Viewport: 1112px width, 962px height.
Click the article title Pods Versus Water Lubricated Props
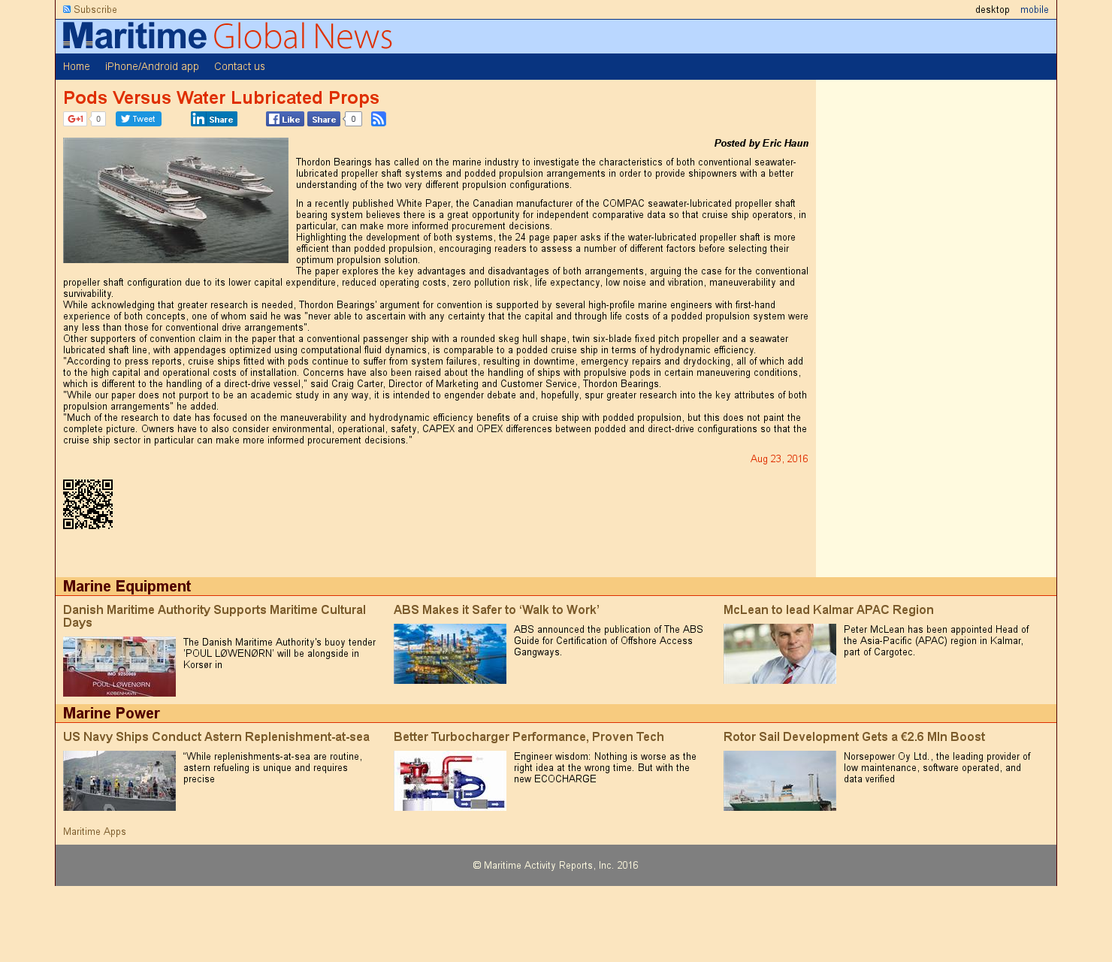(221, 98)
